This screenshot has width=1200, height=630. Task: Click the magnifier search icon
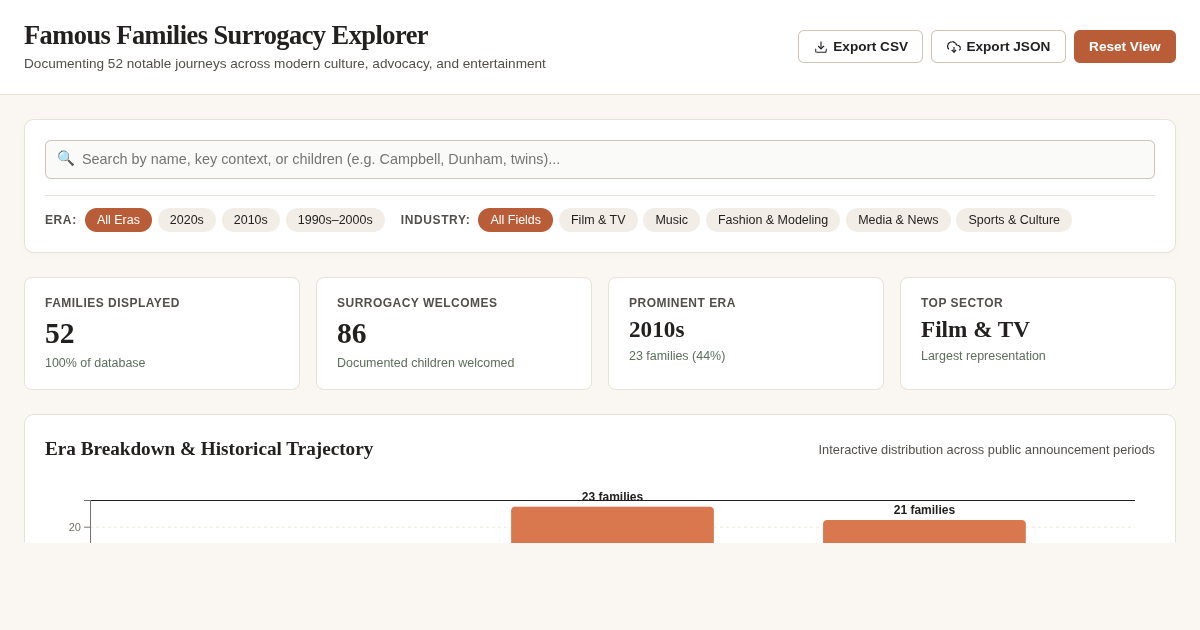66,158
